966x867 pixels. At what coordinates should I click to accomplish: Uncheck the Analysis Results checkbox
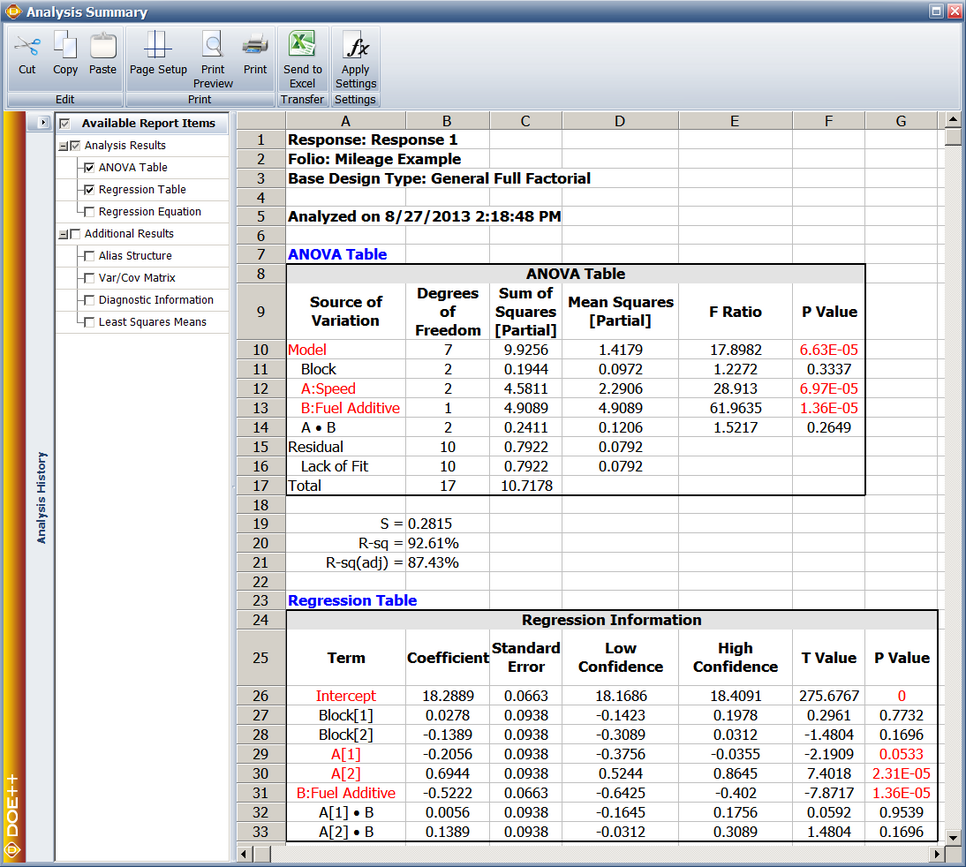[x=75, y=146]
